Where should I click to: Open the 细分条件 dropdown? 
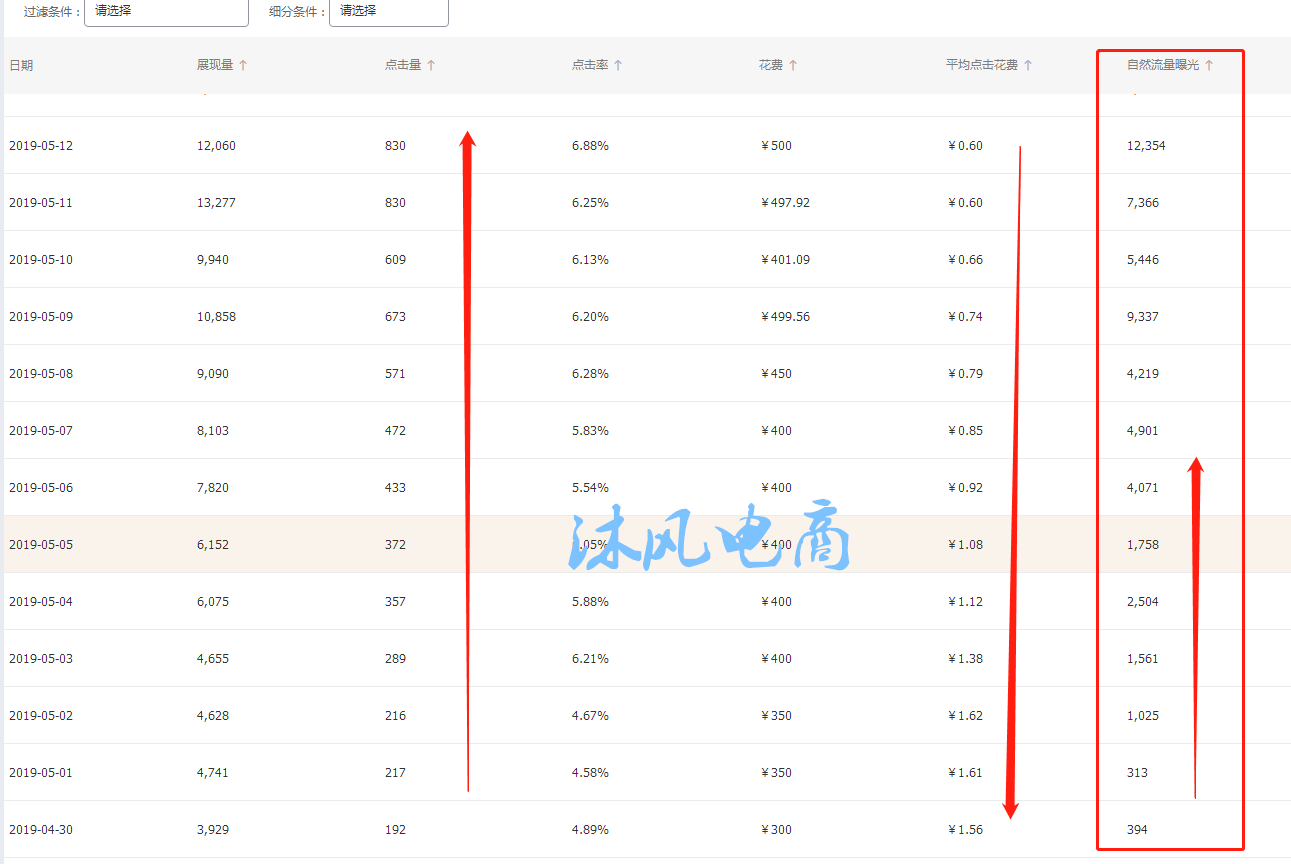coord(389,11)
